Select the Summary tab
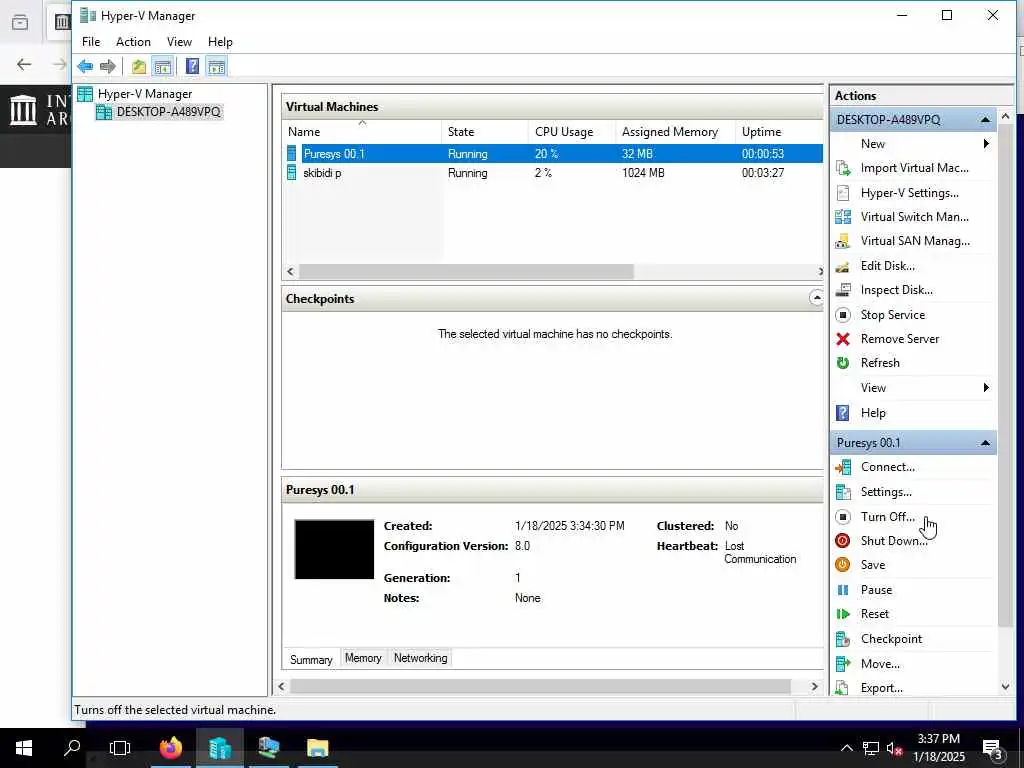 [x=311, y=660]
